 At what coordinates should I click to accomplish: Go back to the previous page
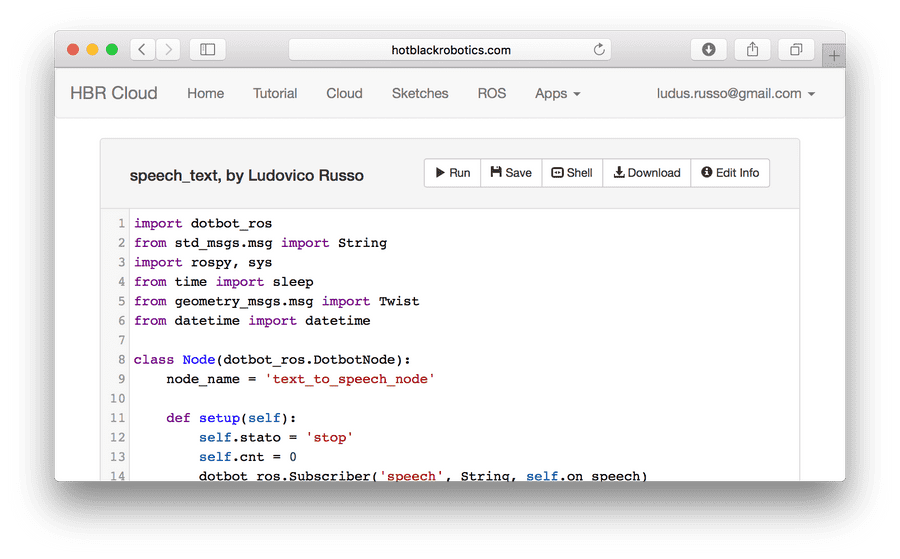[x=143, y=49]
